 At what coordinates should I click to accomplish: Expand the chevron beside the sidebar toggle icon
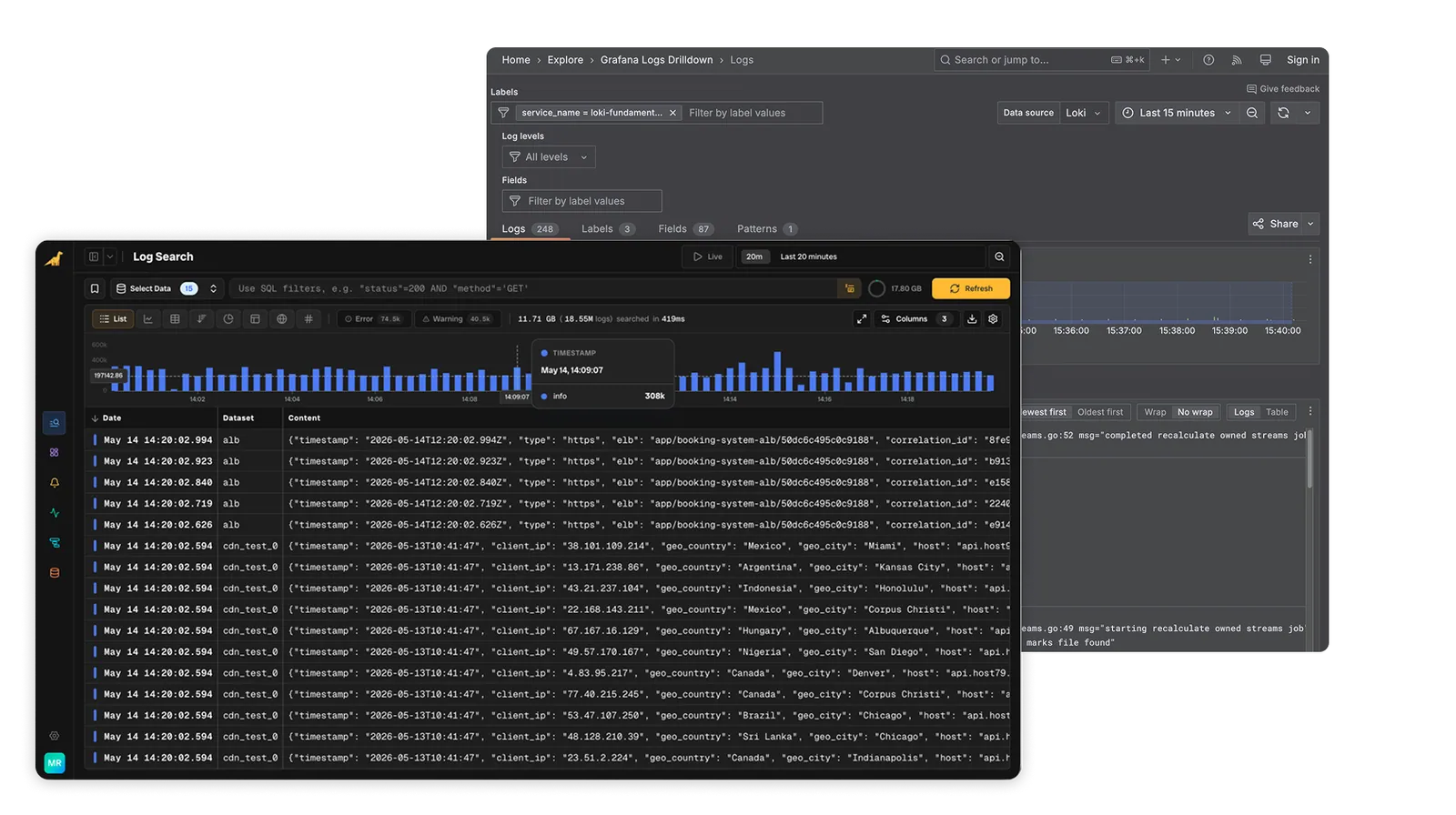coord(110,257)
